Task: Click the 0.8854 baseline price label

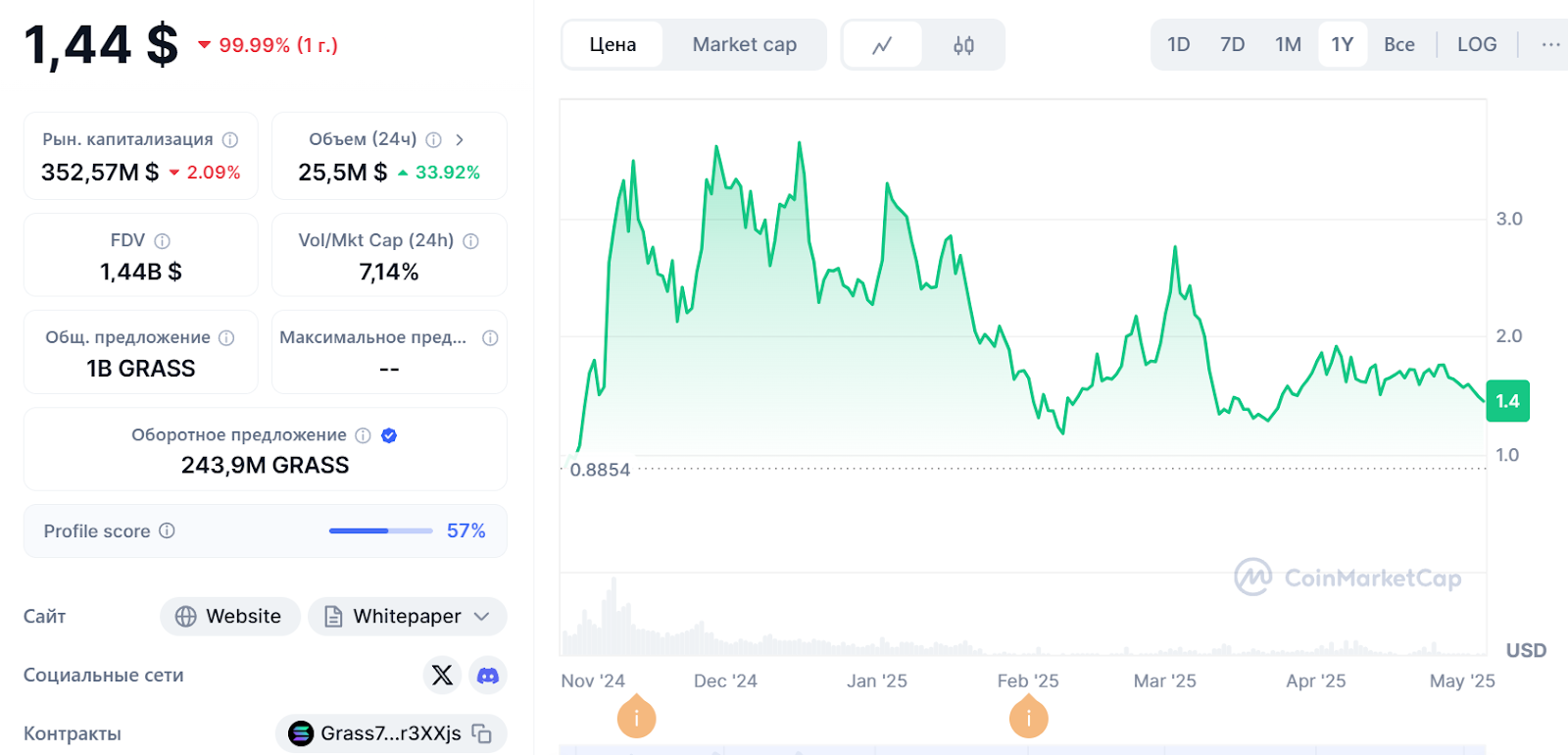Action: coord(600,470)
